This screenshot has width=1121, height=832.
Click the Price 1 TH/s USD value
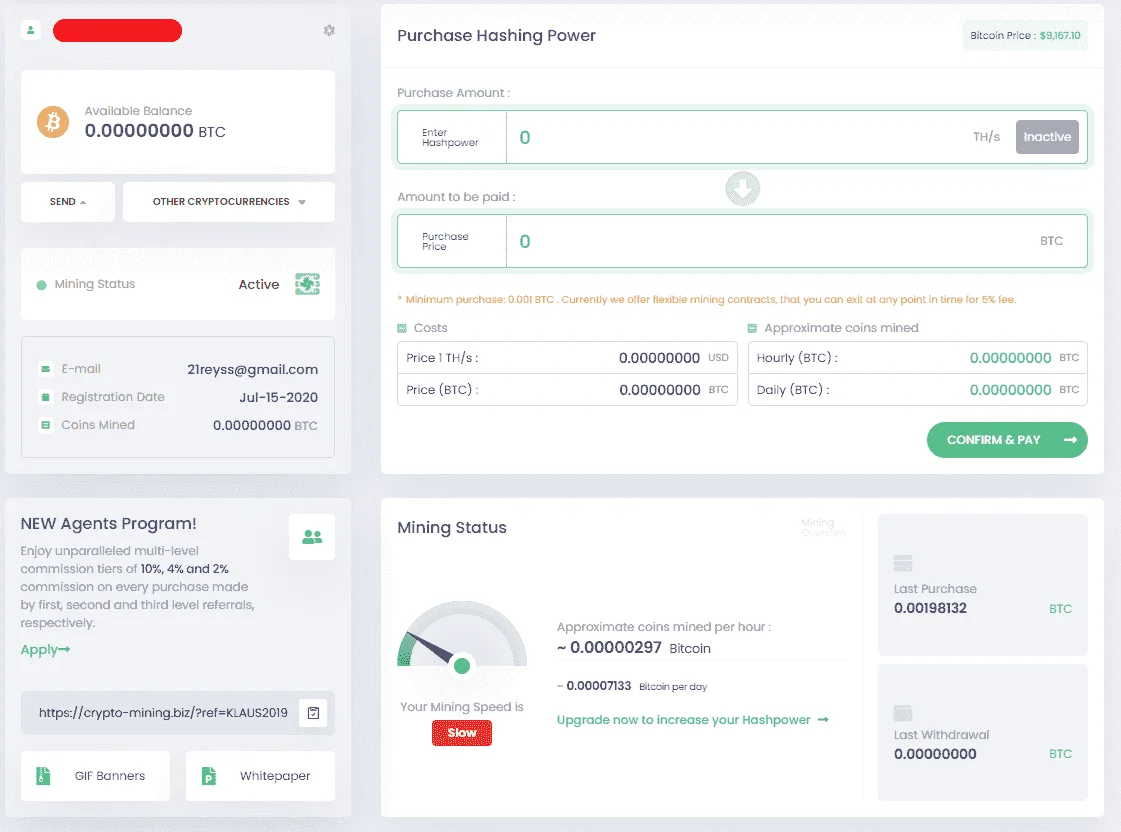pyautogui.click(x=659, y=358)
